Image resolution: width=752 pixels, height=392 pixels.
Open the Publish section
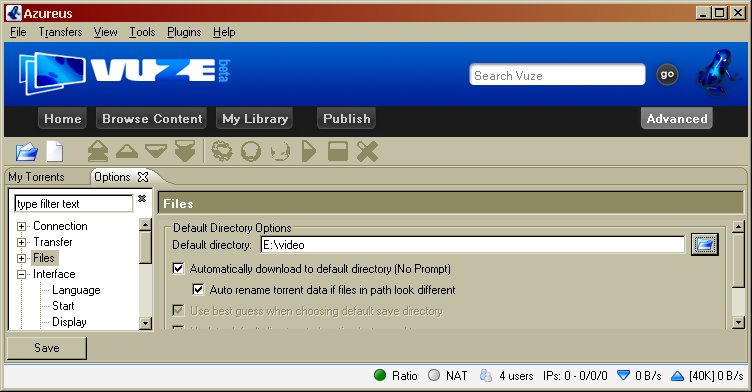tap(346, 119)
